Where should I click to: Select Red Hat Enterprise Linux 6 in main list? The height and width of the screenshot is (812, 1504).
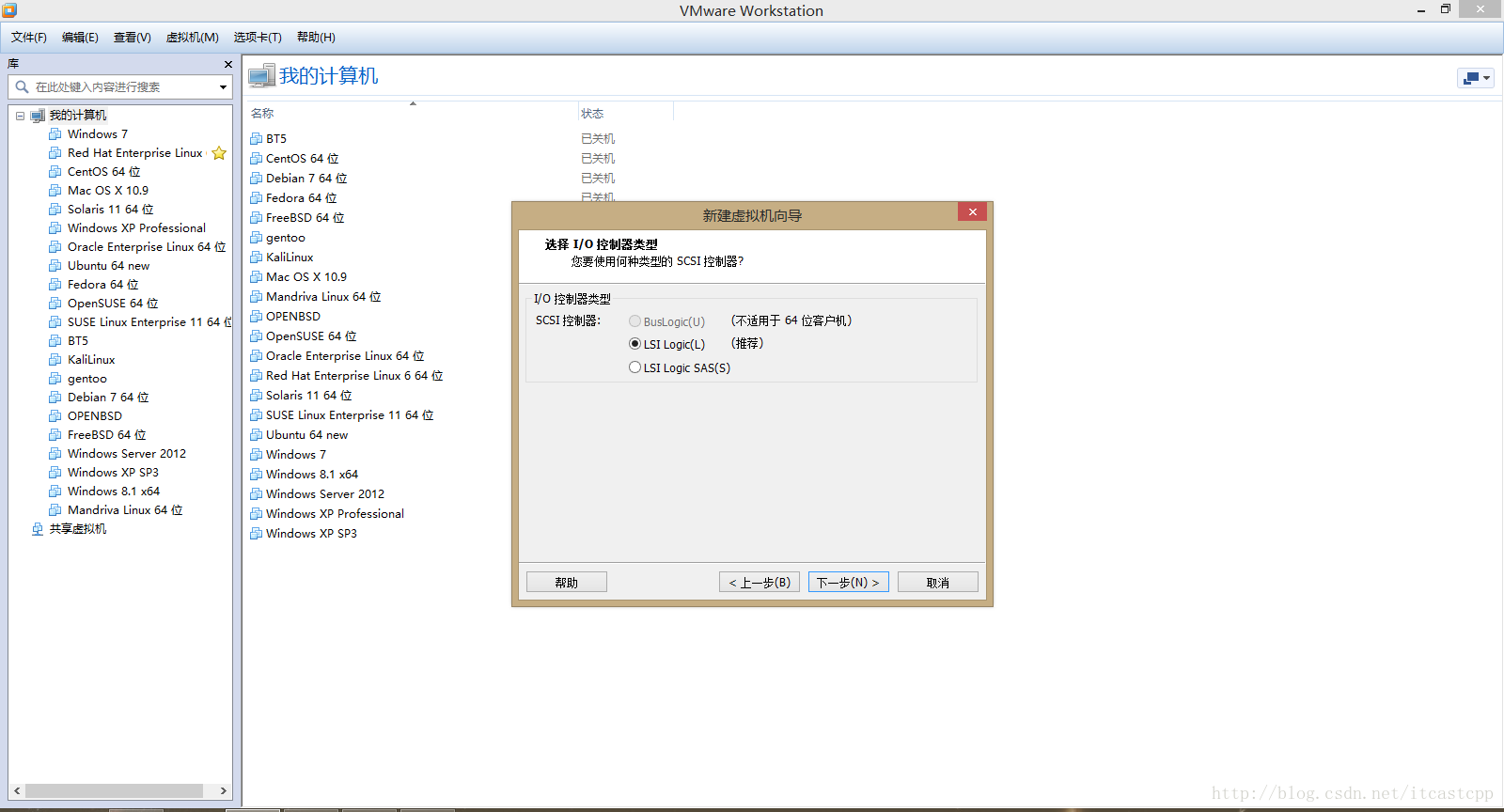click(x=354, y=376)
